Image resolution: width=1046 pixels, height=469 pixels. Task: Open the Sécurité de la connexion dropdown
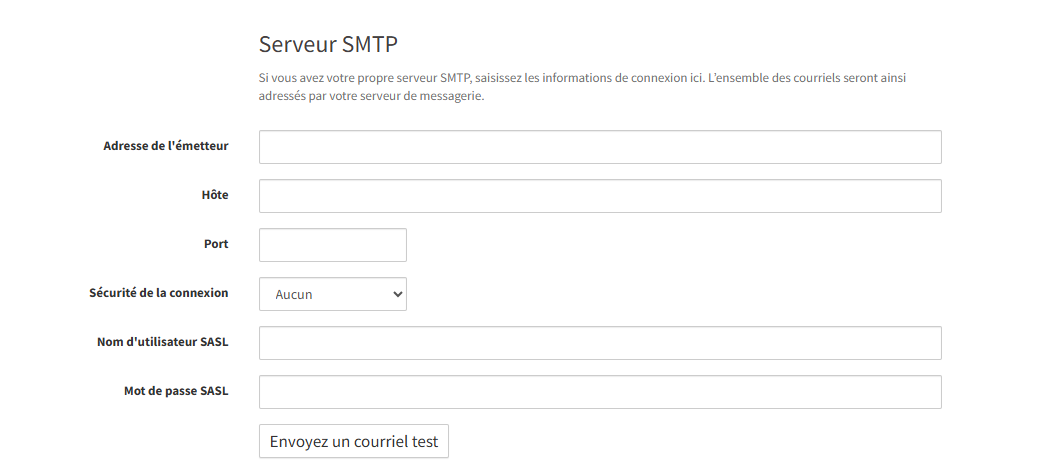pyautogui.click(x=332, y=294)
